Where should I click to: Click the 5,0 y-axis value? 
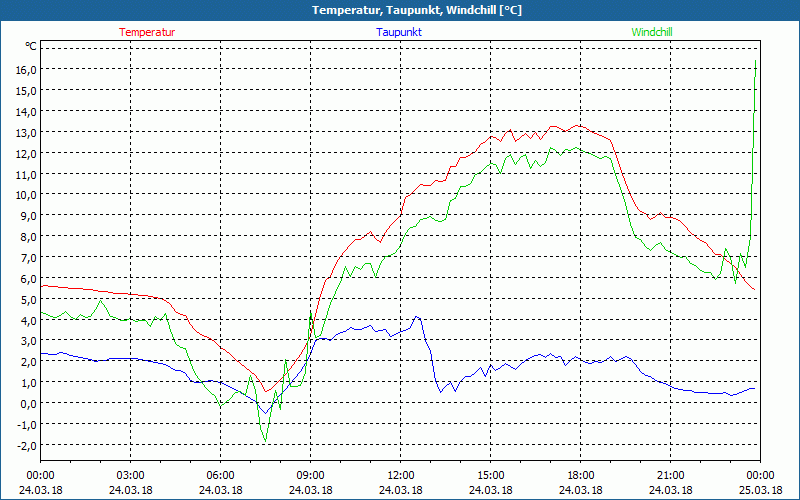[x=29, y=299]
